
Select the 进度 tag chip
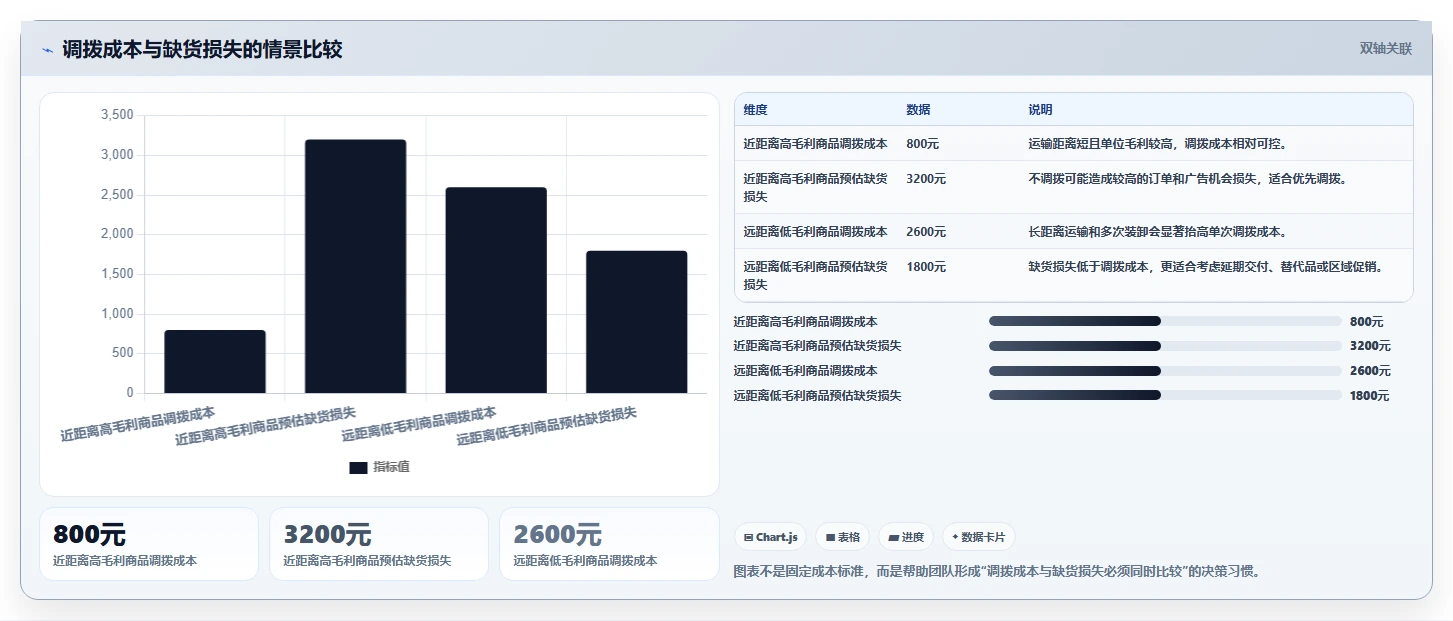pos(906,537)
